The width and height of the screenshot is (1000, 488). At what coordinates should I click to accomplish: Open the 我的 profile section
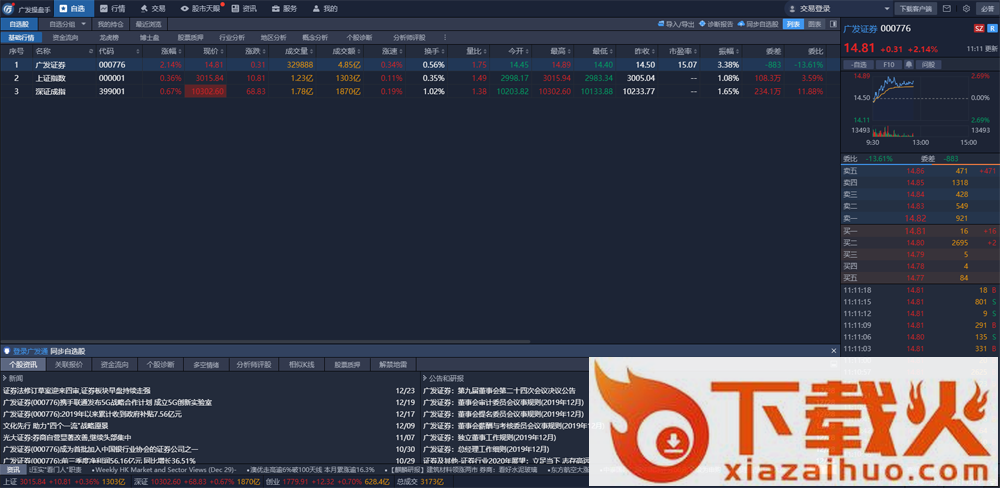(x=325, y=9)
